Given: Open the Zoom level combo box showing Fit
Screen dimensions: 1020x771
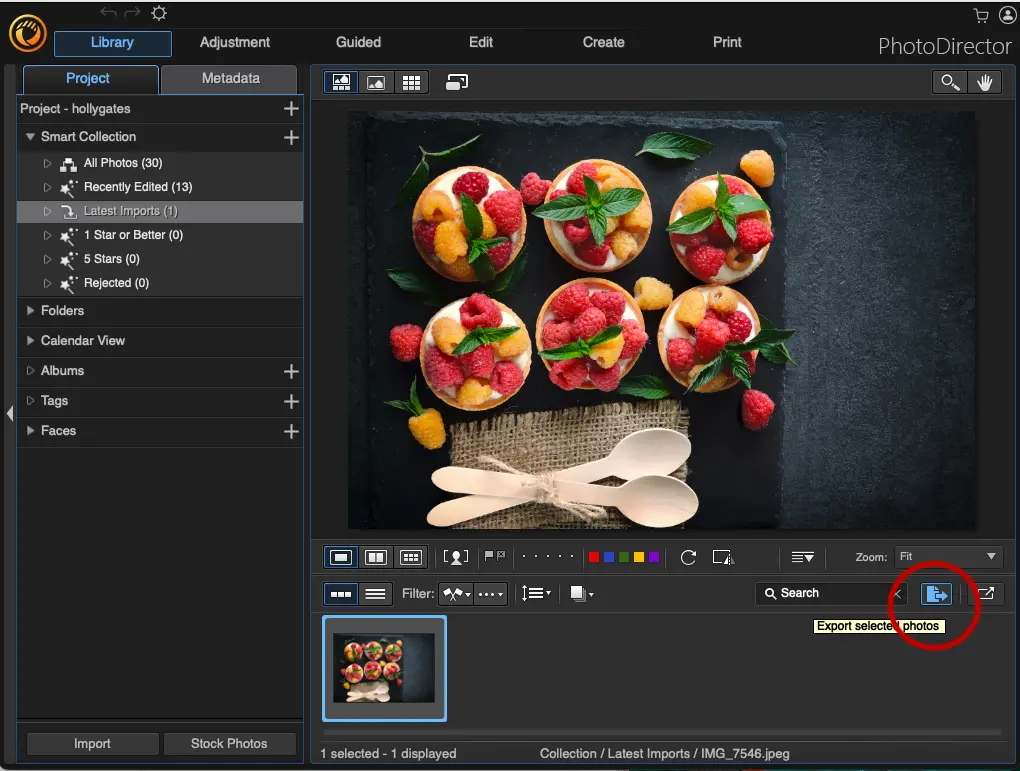Looking at the screenshot, I should click(x=948, y=557).
